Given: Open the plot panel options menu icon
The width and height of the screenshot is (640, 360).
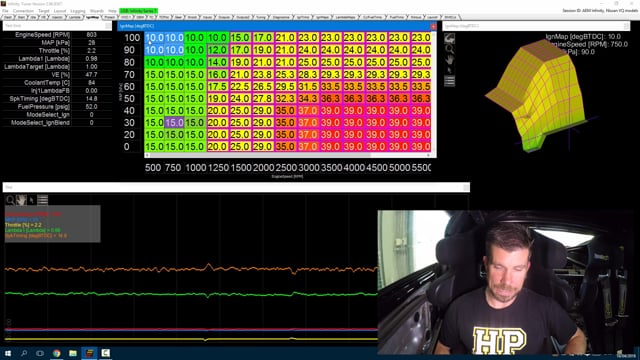Looking at the screenshot, I should 42,200.
